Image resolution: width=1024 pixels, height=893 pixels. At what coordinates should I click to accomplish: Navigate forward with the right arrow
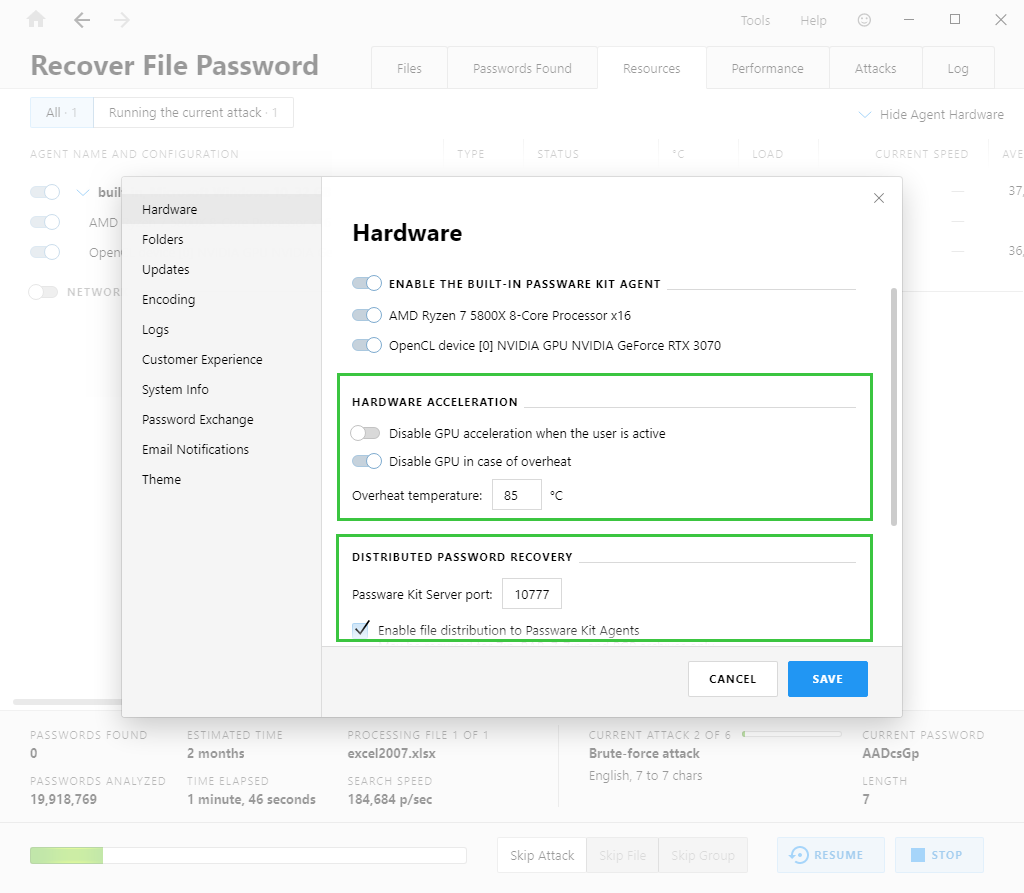tap(121, 20)
